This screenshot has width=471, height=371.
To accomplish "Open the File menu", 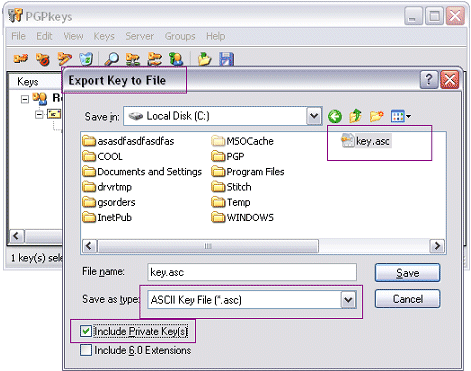I will coord(18,36).
